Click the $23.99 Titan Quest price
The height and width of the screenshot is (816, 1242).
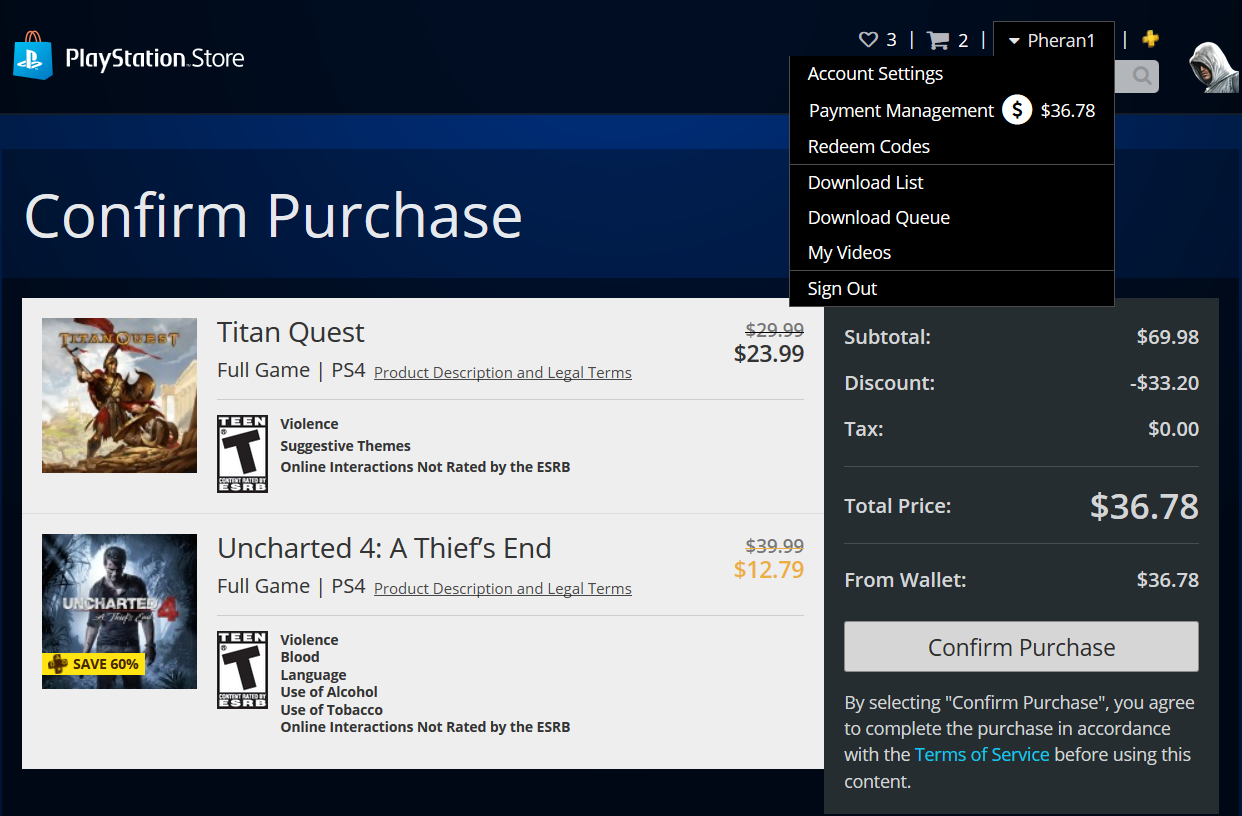click(x=769, y=354)
